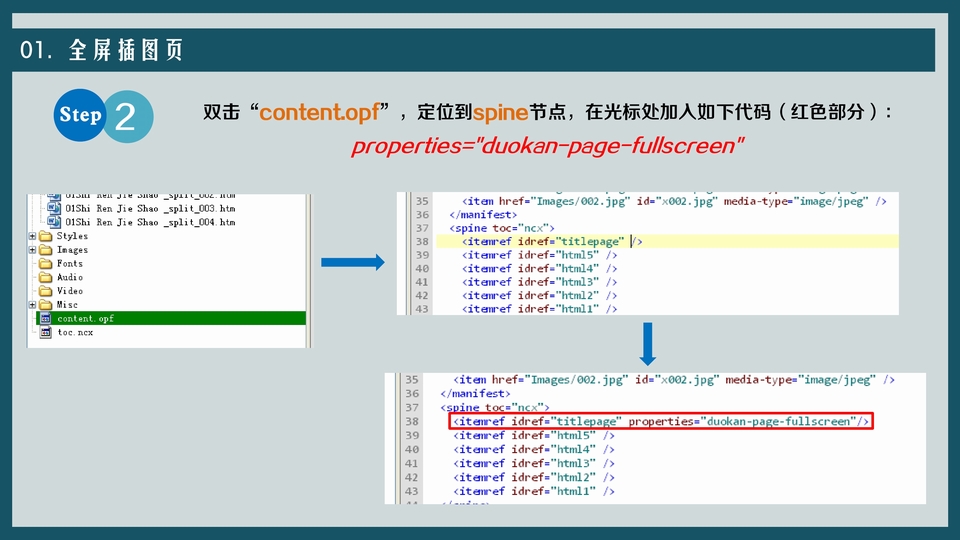Expand the Styles folder tree node
Screen dimensions: 960x540
(x=33, y=236)
